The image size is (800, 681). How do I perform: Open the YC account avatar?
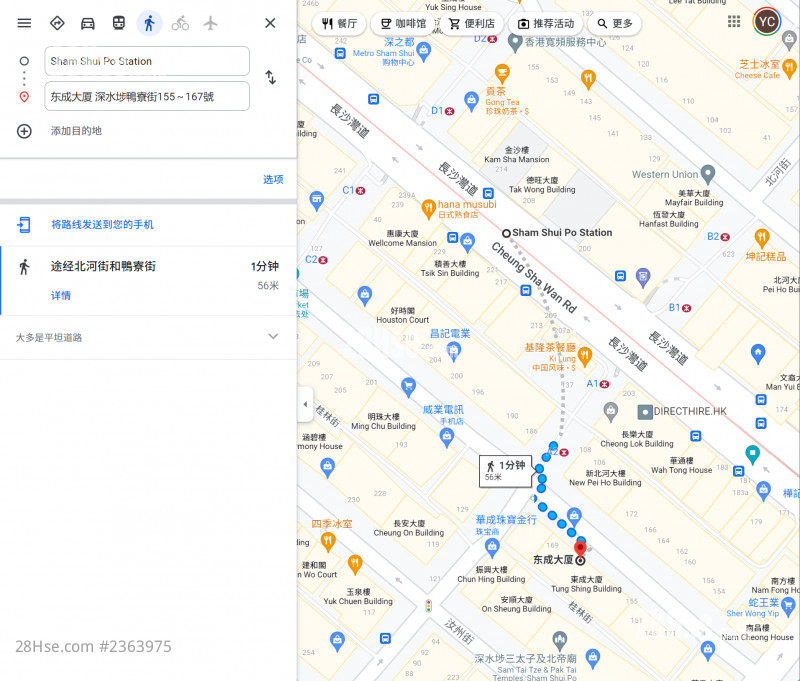coord(767,21)
